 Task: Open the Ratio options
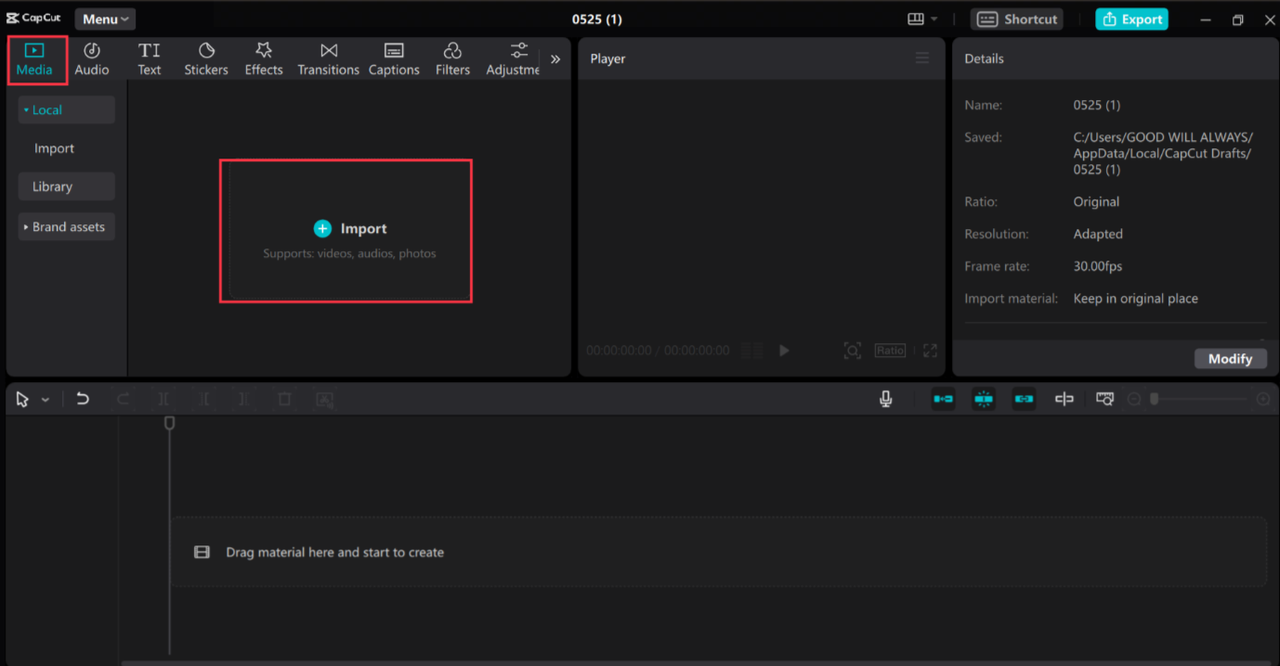point(890,350)
